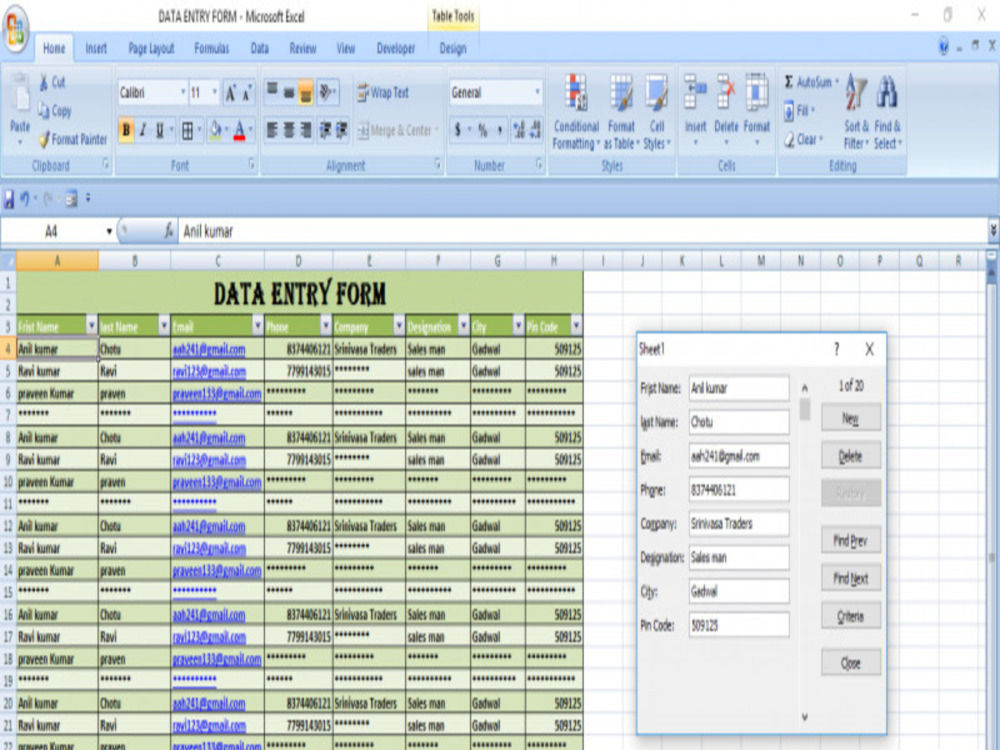
Task: Click the Cut scissors icon
Action: coord(44,82)
